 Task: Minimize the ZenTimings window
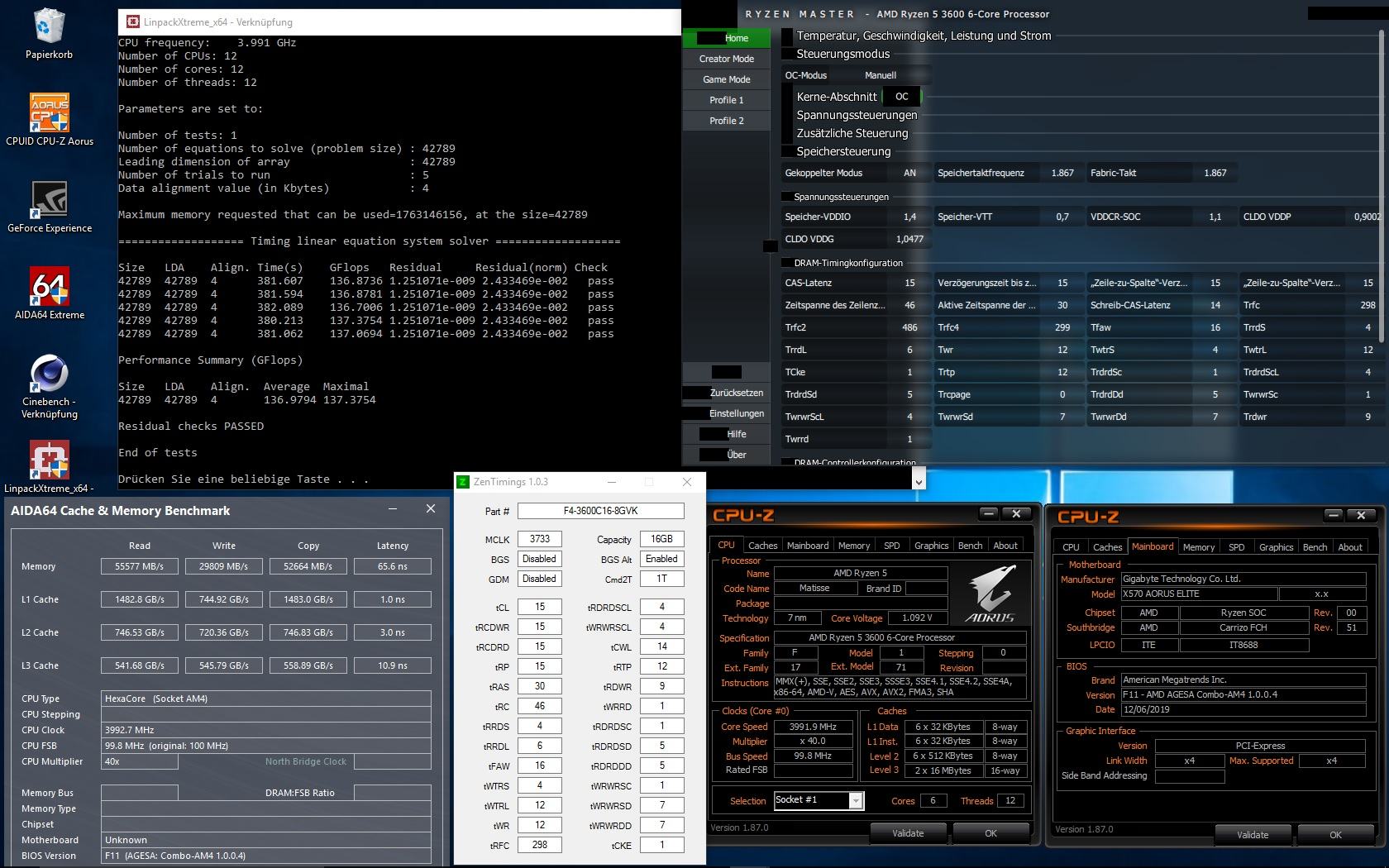[x=612, y=482]
